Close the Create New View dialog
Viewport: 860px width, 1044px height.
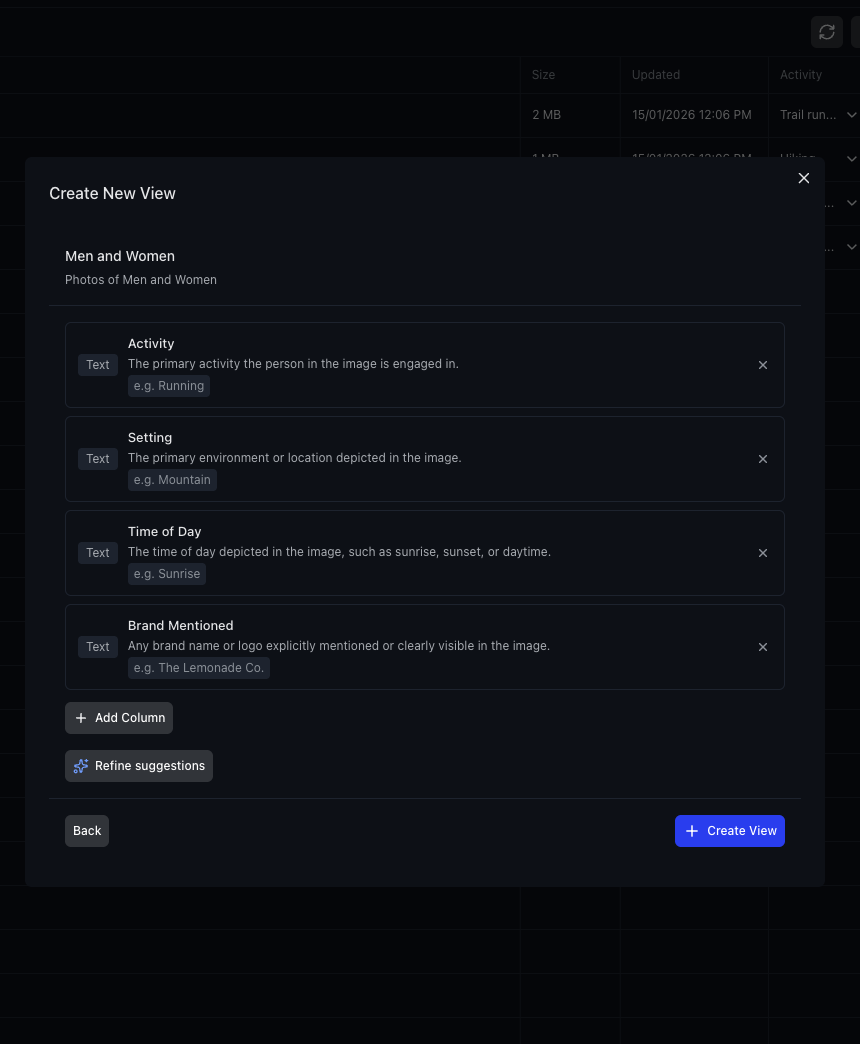click(x=803, y=178)
